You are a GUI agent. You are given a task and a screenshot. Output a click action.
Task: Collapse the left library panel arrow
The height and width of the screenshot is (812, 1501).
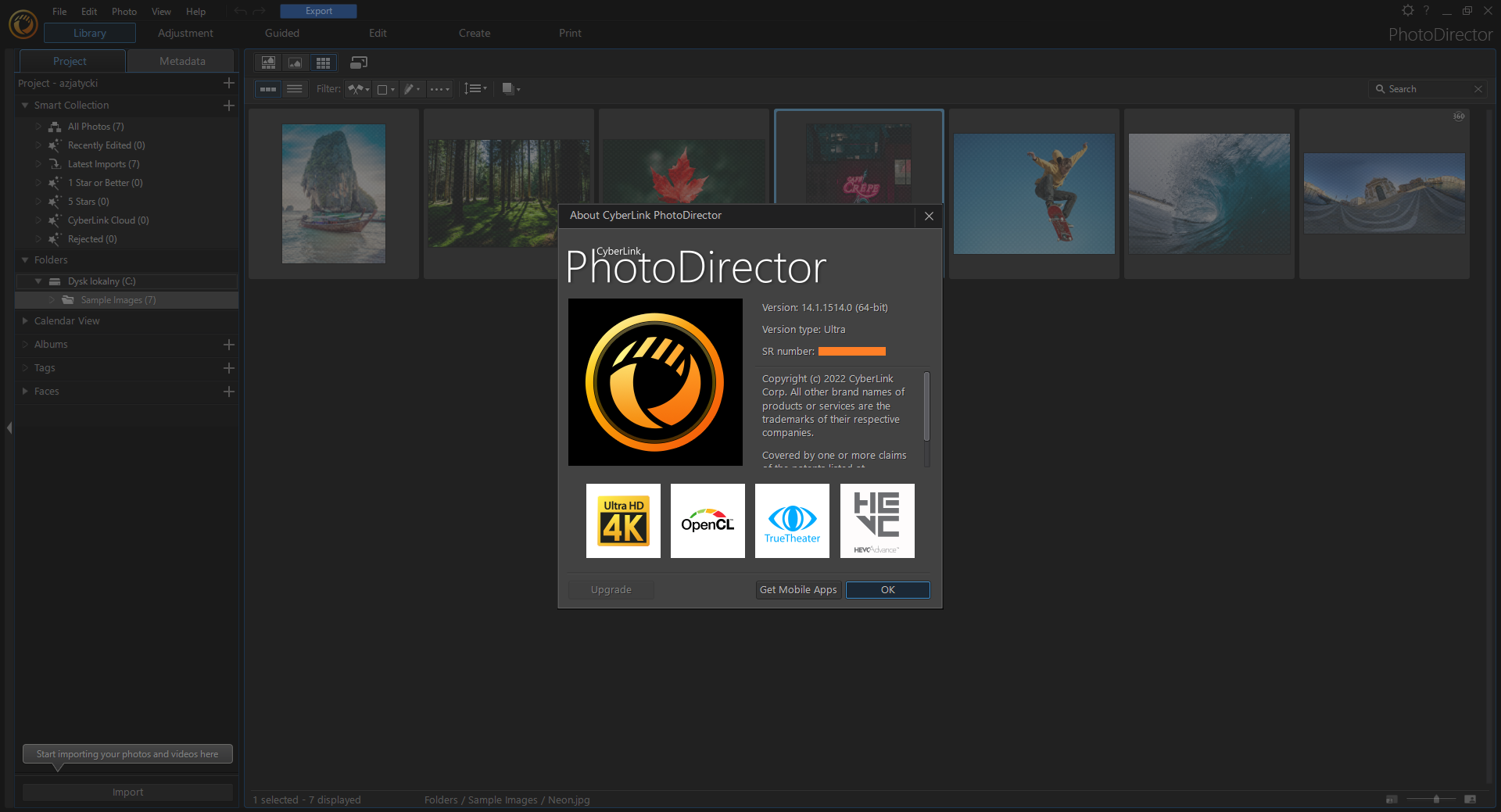9,427
